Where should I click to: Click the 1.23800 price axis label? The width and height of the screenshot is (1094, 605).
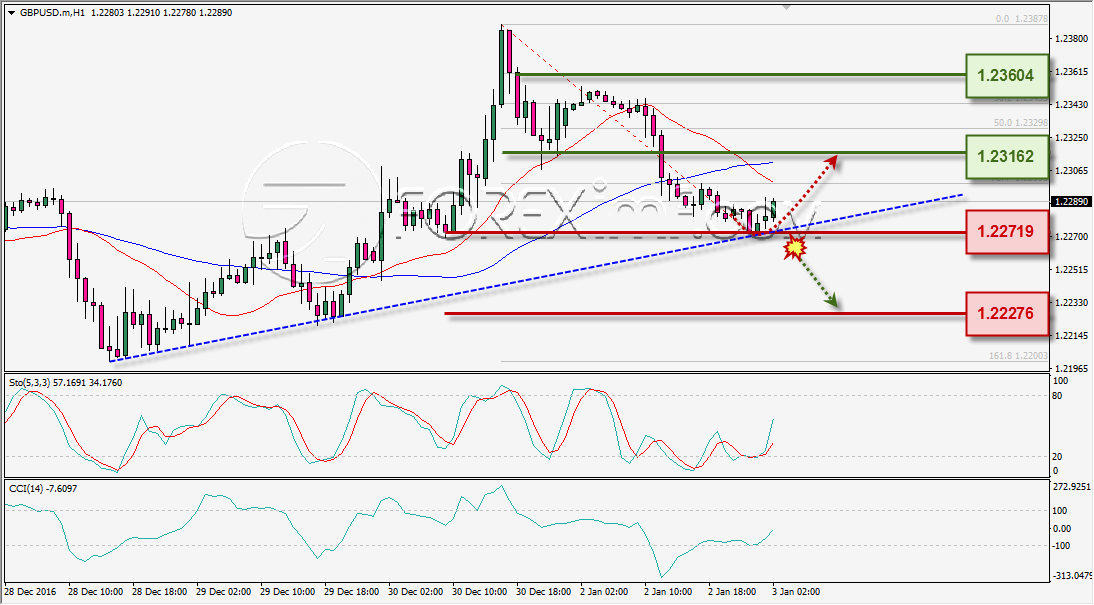[x=1071, y=39]
